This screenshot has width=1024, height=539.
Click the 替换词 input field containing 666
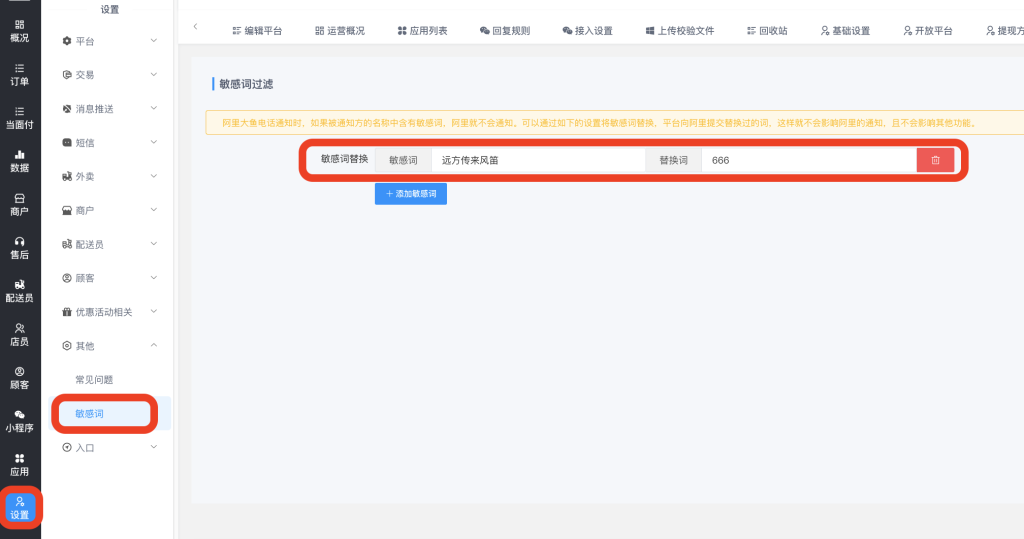[x=807, y=160]
